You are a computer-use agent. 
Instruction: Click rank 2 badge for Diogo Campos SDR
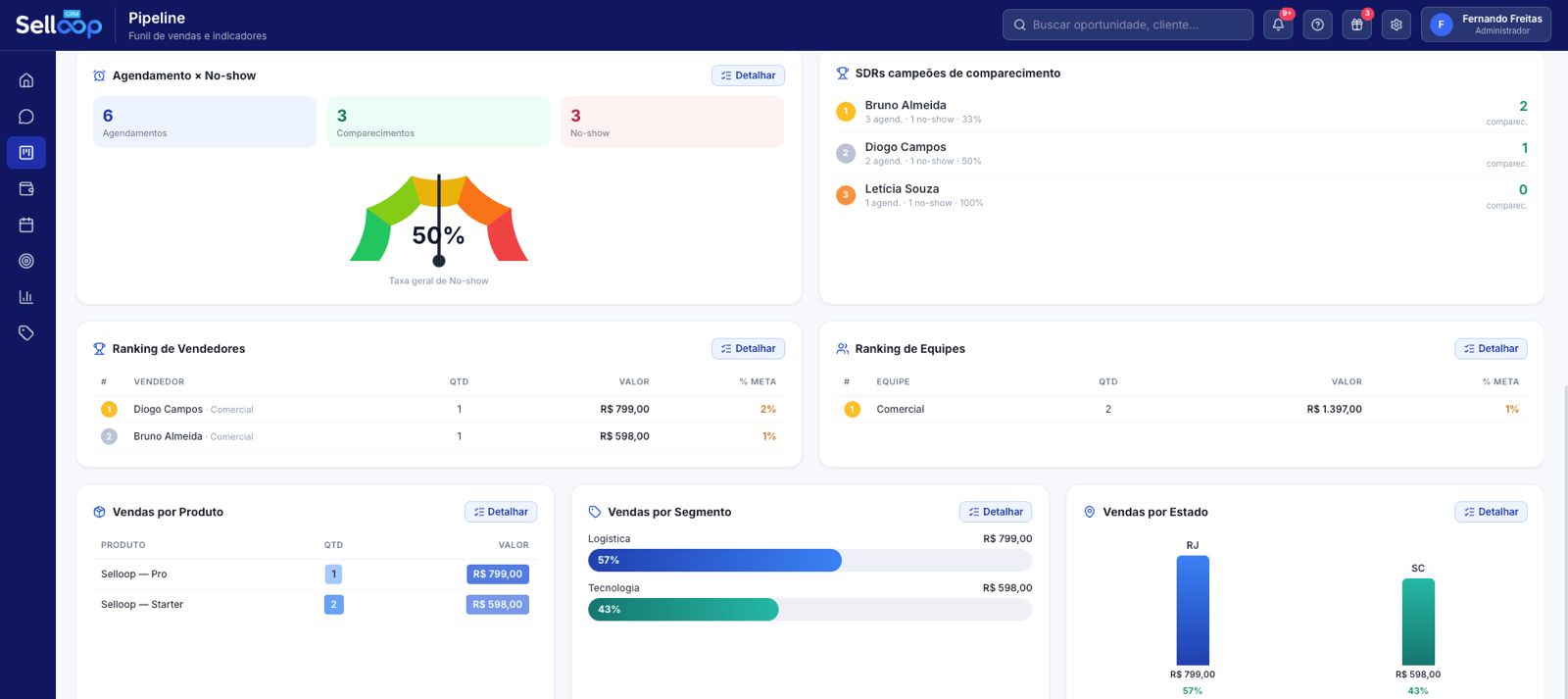(x=846, y=153)
